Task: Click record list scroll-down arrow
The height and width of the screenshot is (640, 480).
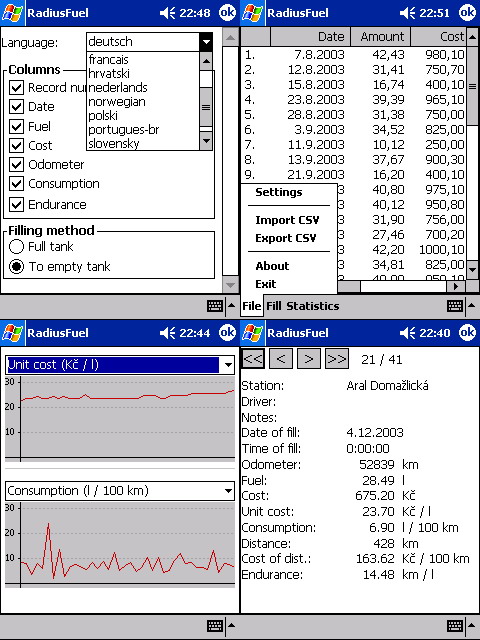Action: pos(472,270)
